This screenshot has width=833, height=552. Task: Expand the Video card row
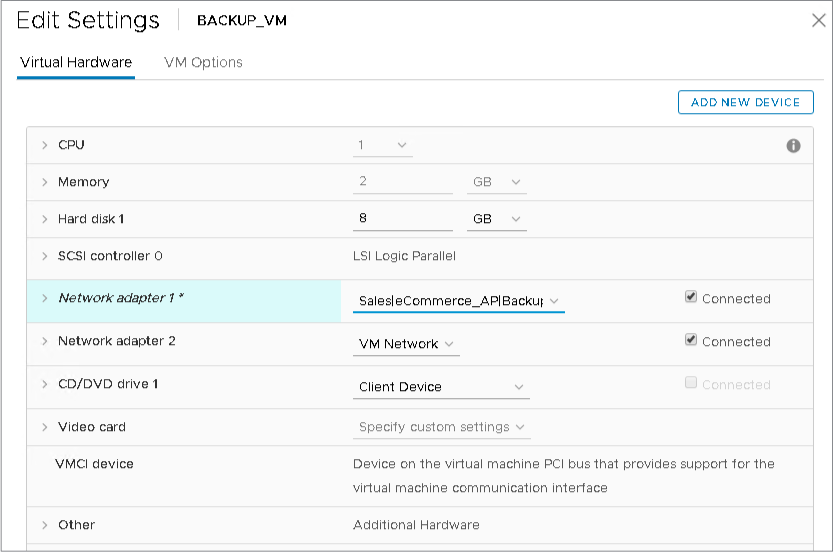click(45, 428)
